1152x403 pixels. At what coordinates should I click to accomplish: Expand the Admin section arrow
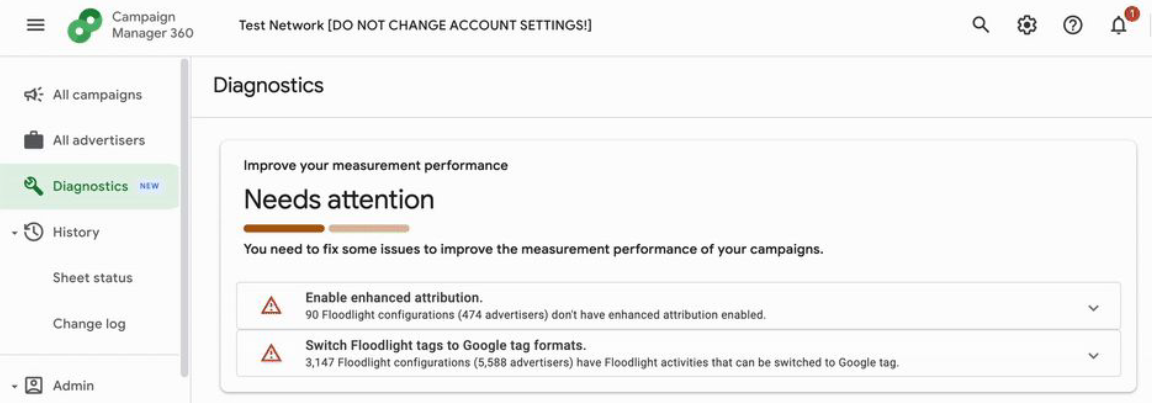(14, 386)
